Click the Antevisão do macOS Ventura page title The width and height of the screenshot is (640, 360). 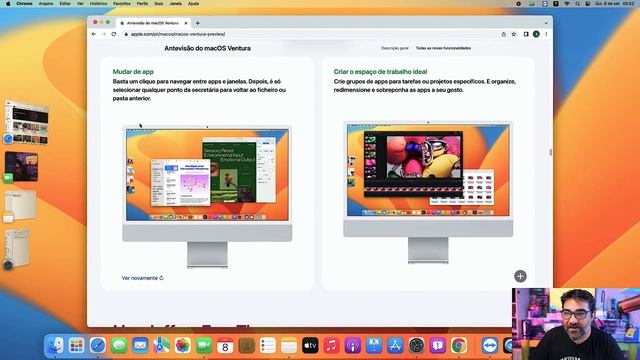(x=207, y=48)
